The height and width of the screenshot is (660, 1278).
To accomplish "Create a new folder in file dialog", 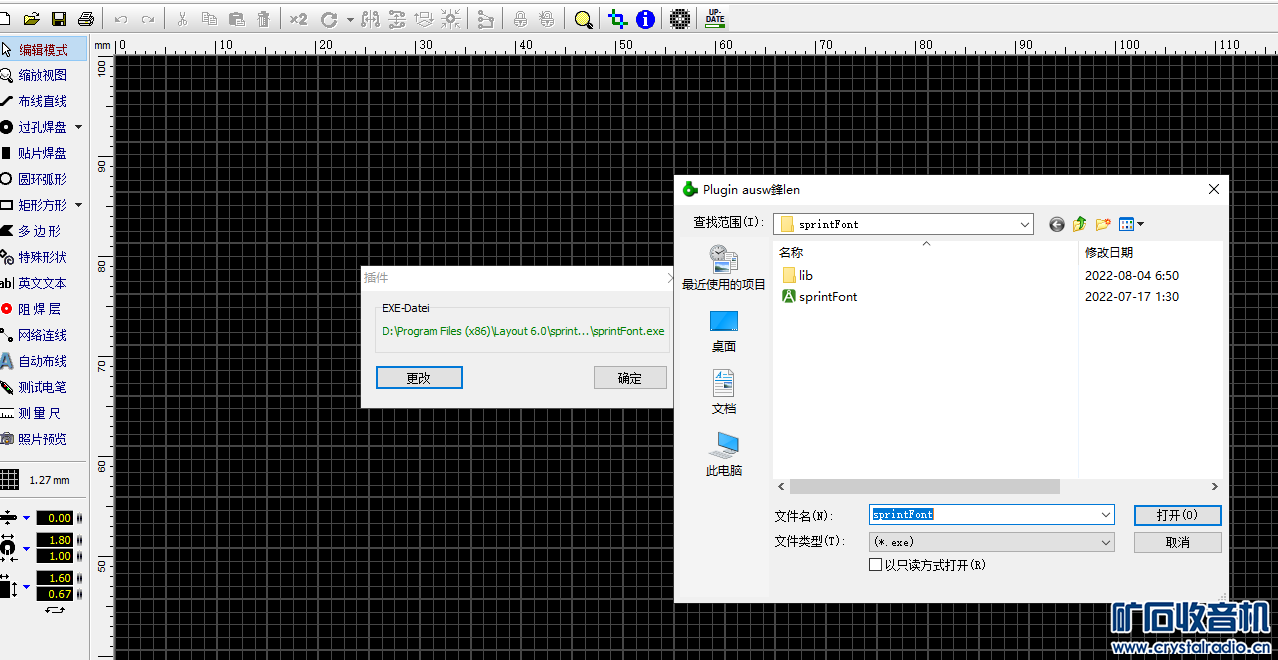I will click(1103, 225).
